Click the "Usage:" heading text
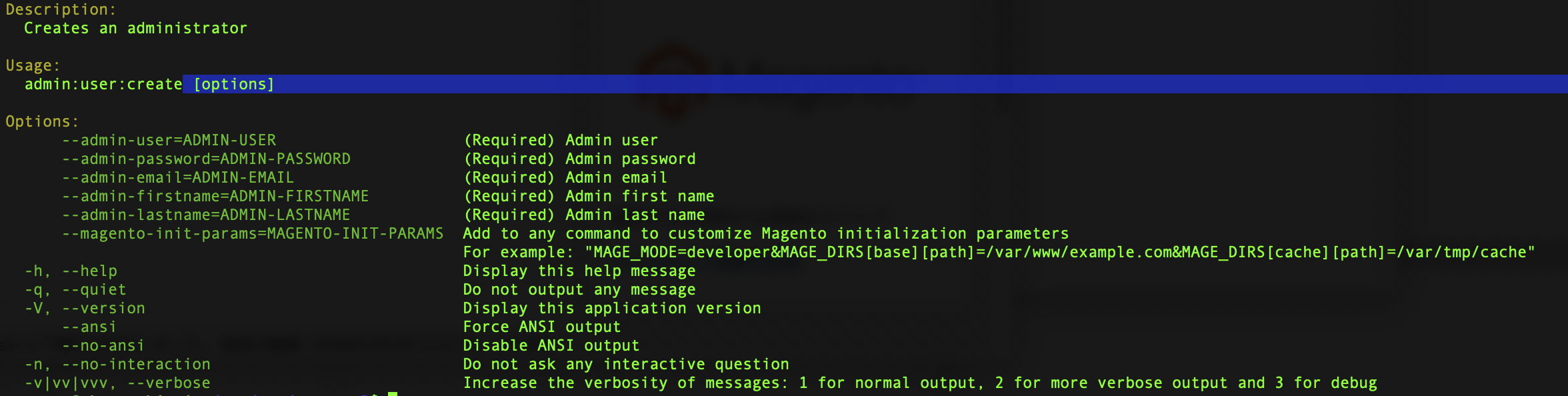 tap(33, 66)
